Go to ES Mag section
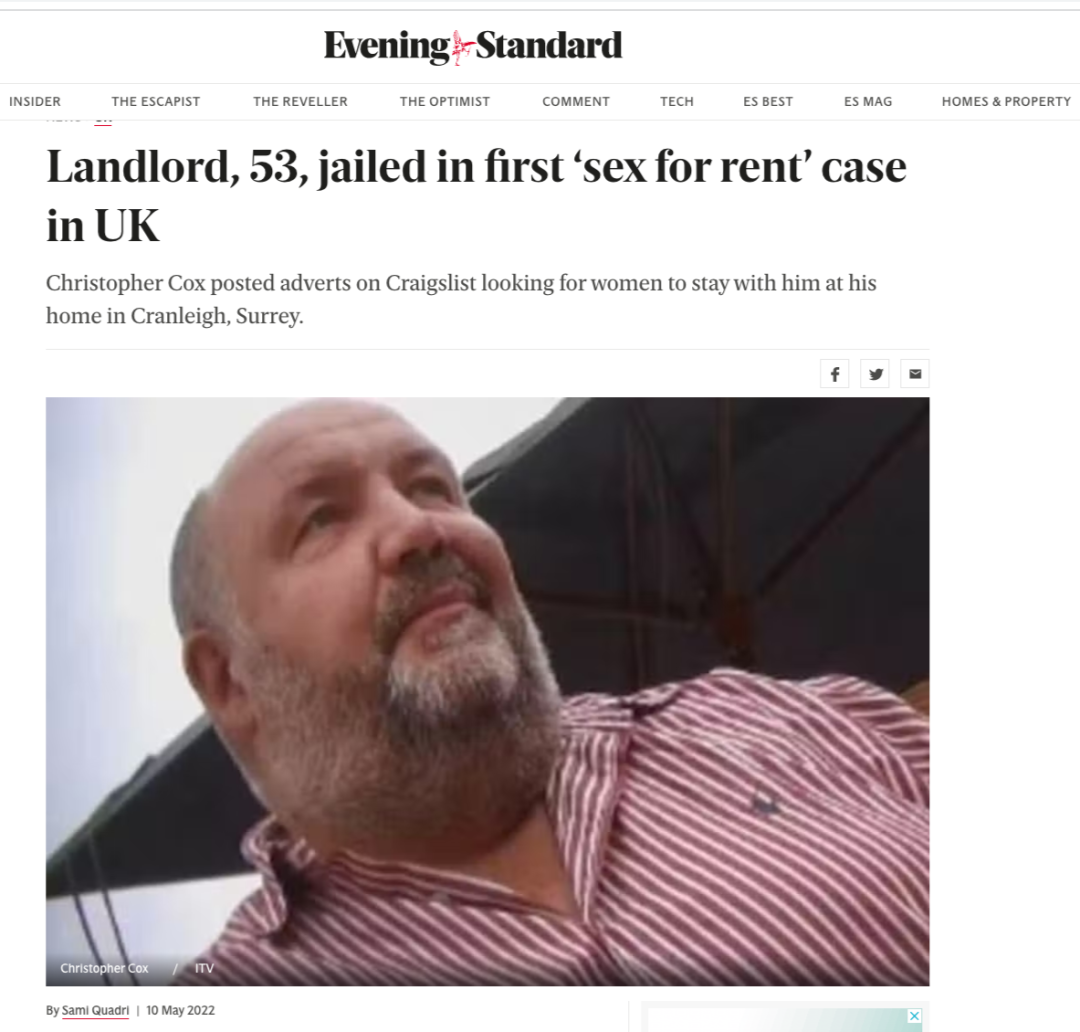Screen dimensions: 1080x1032 pyautogui.click(x=868, y=101)
